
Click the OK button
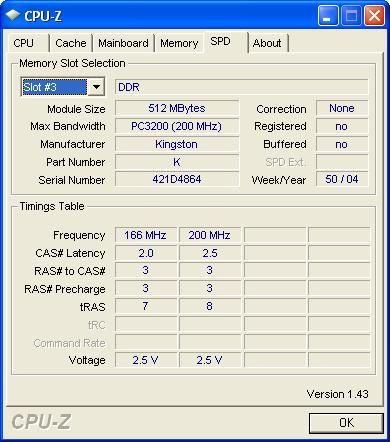pos(346,423)
